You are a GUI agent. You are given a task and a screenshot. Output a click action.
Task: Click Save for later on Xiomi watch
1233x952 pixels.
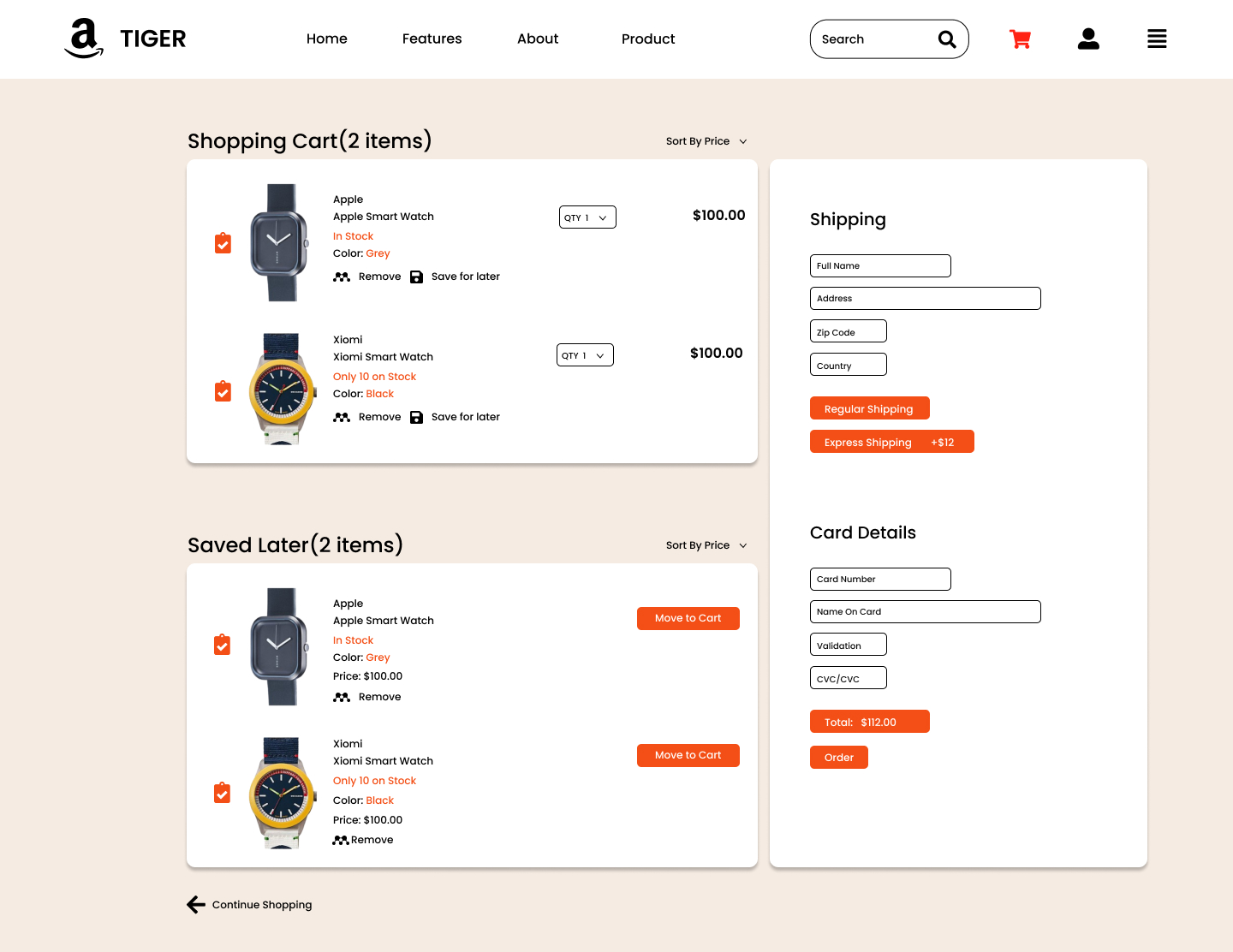coord(466,417)
